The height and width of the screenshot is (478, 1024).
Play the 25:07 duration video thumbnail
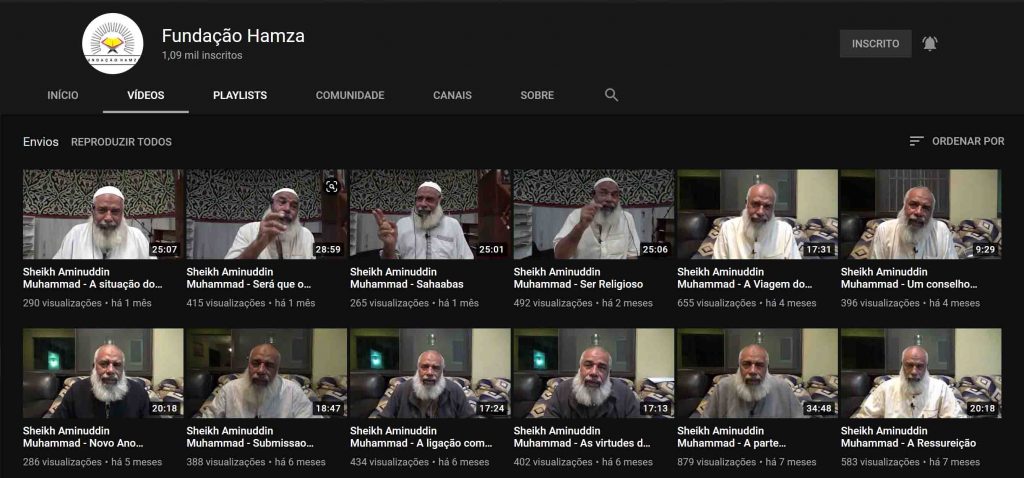pyautogui.click(x=103, y=215)
